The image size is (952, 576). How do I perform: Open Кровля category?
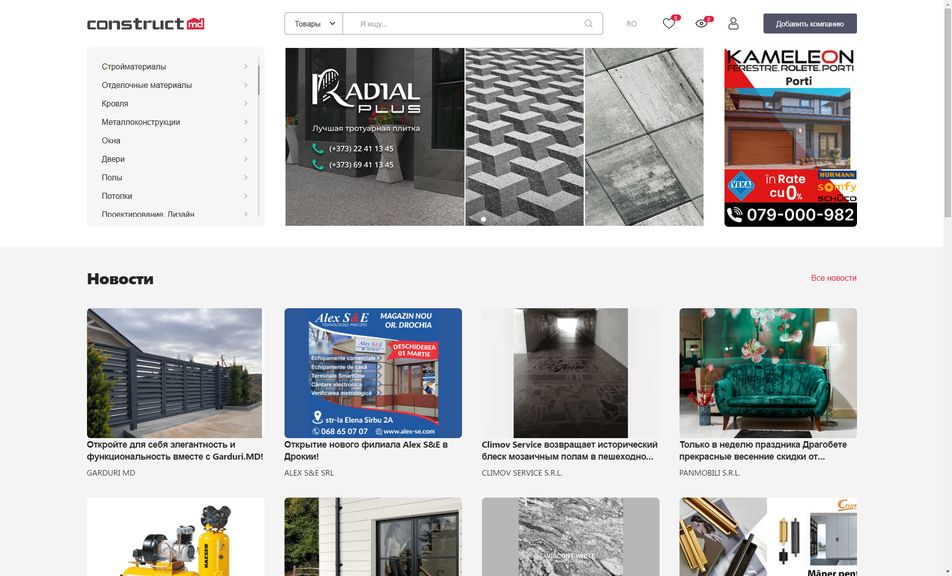pyautogui.click(x=115, y=104)
